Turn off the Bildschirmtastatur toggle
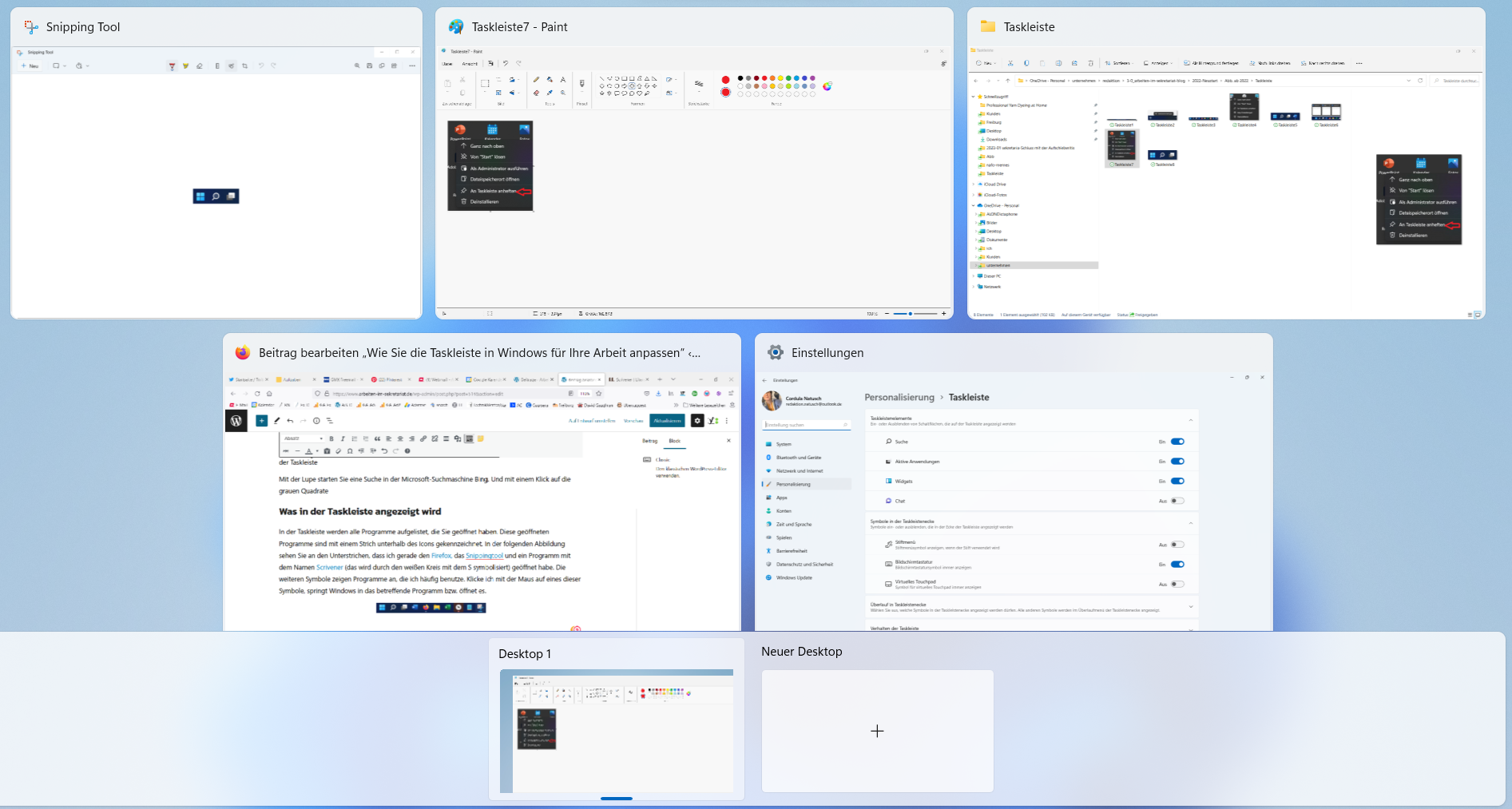Viewport: 1512px width, 809px height. click(1177, 565)
